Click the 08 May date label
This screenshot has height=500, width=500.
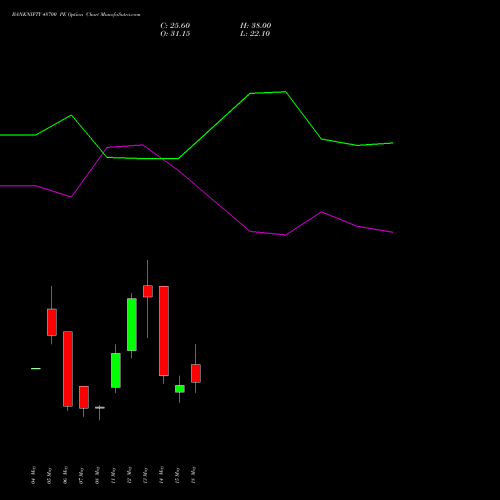(x=97, y=475)
